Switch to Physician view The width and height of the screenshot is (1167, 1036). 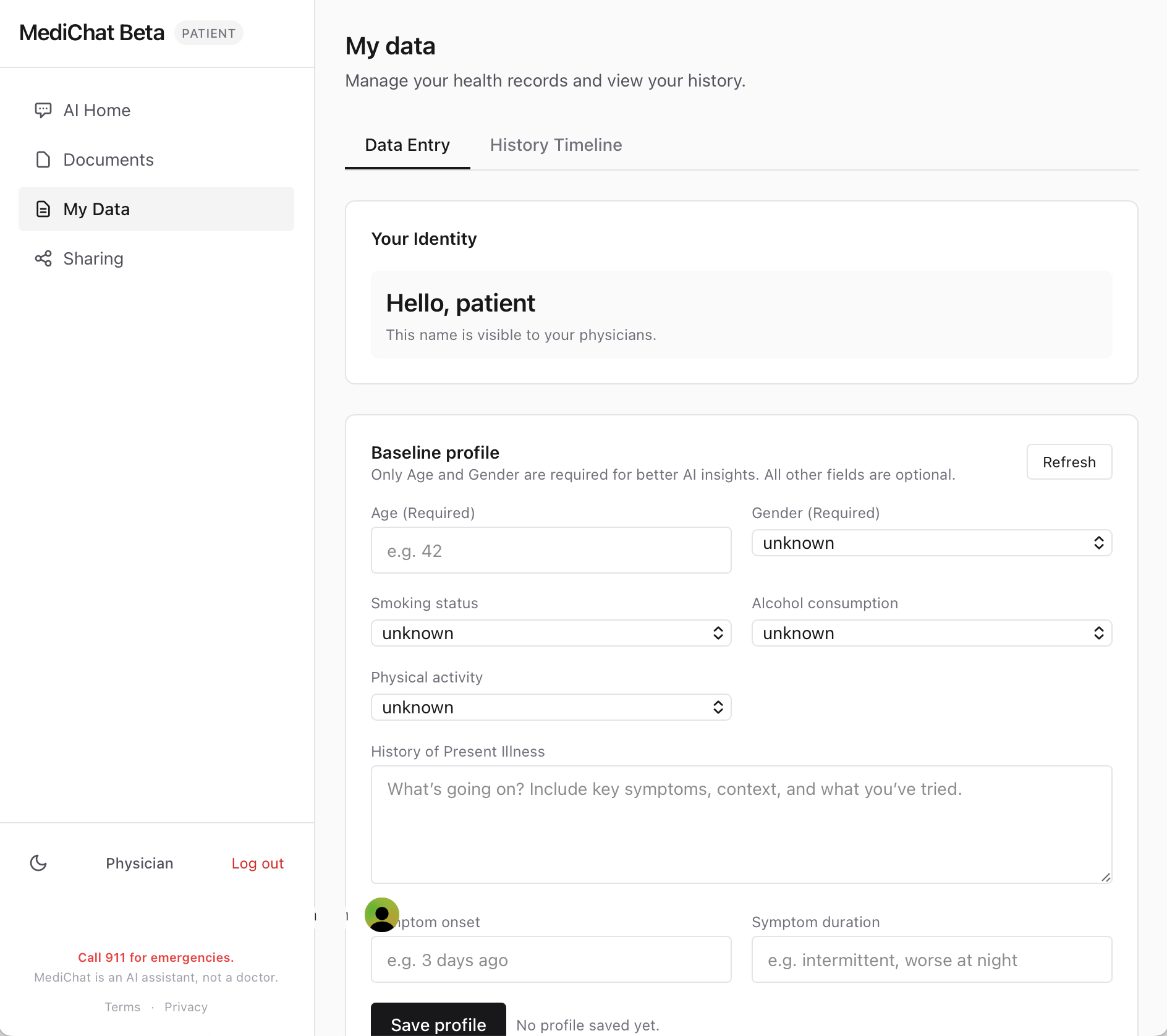tap(139, 863)
